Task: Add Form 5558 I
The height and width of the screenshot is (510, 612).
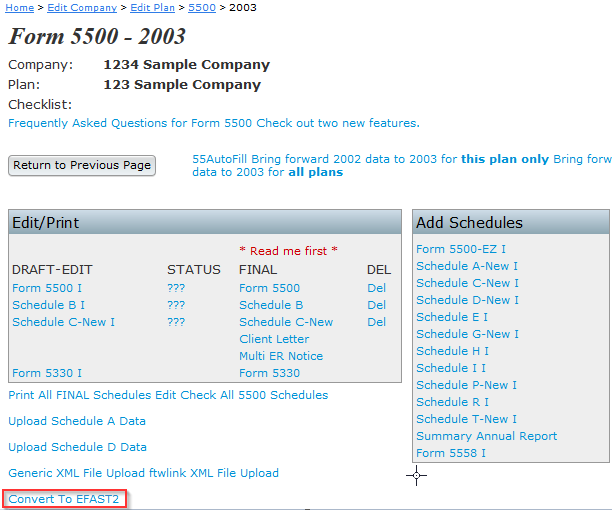Action: 451,453
